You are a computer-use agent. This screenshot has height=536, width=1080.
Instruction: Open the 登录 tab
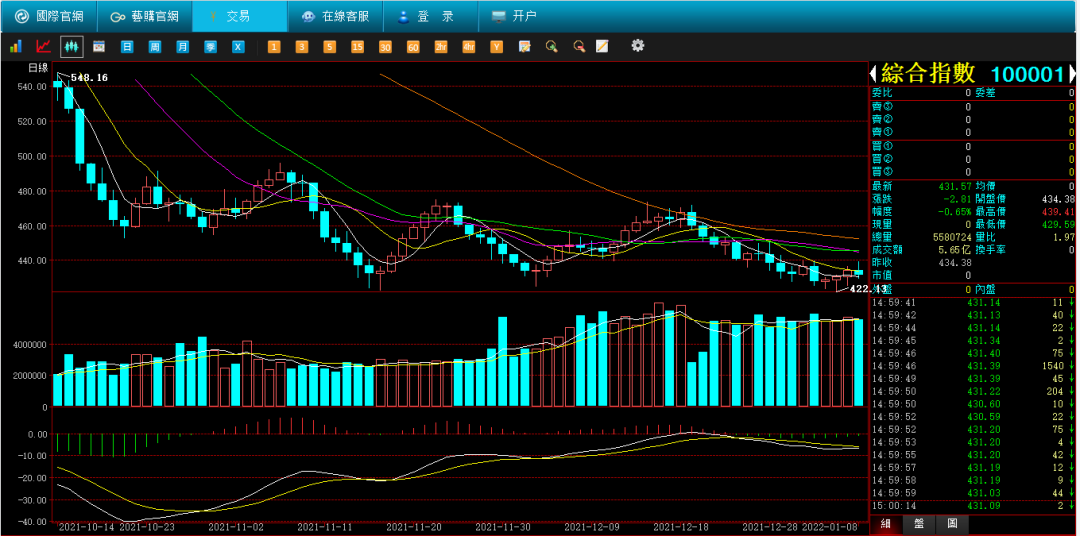tap(430, 16)
